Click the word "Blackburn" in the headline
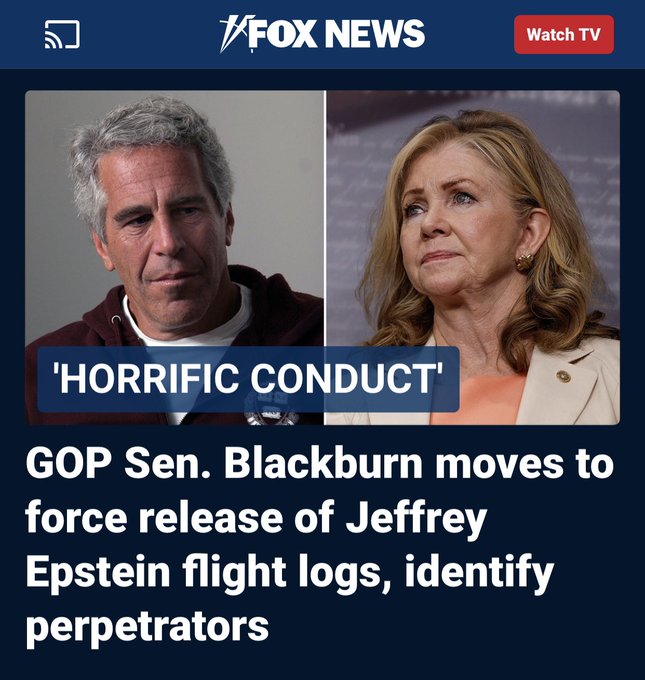Image resolution: width=645 pixels, height=680 pixels. [x=323, y=463]
